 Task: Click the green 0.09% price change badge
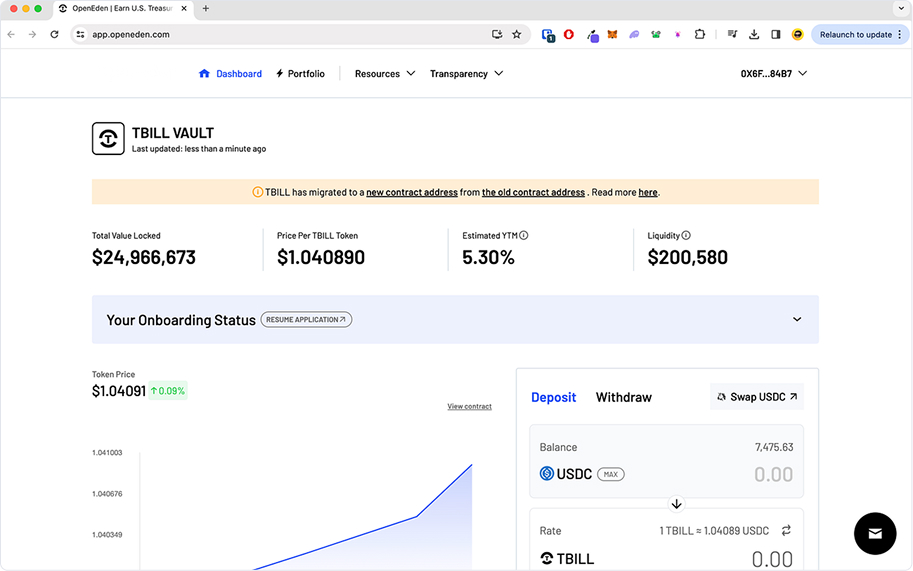tap(168, 391)
